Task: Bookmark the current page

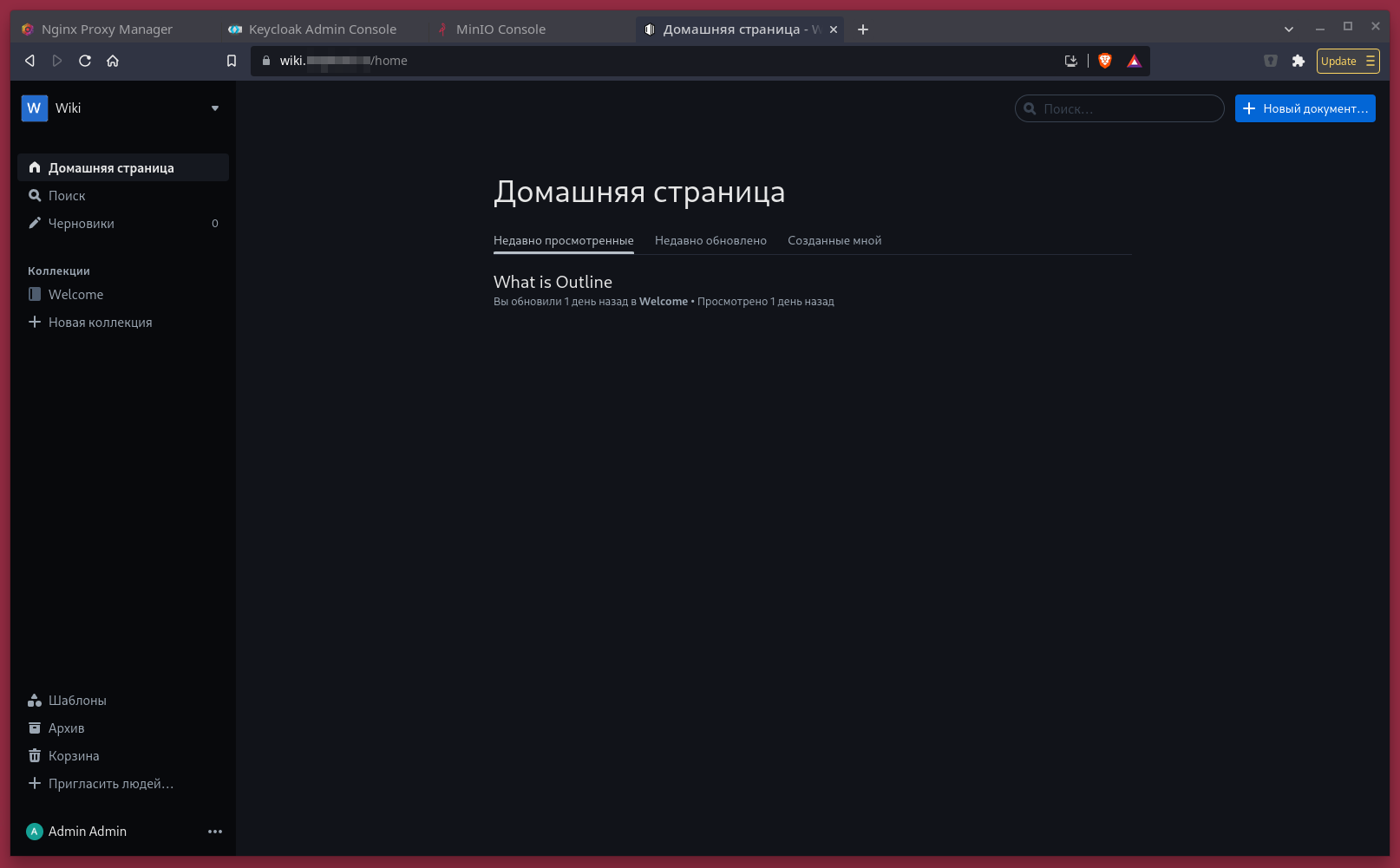Action: [231, 61]
